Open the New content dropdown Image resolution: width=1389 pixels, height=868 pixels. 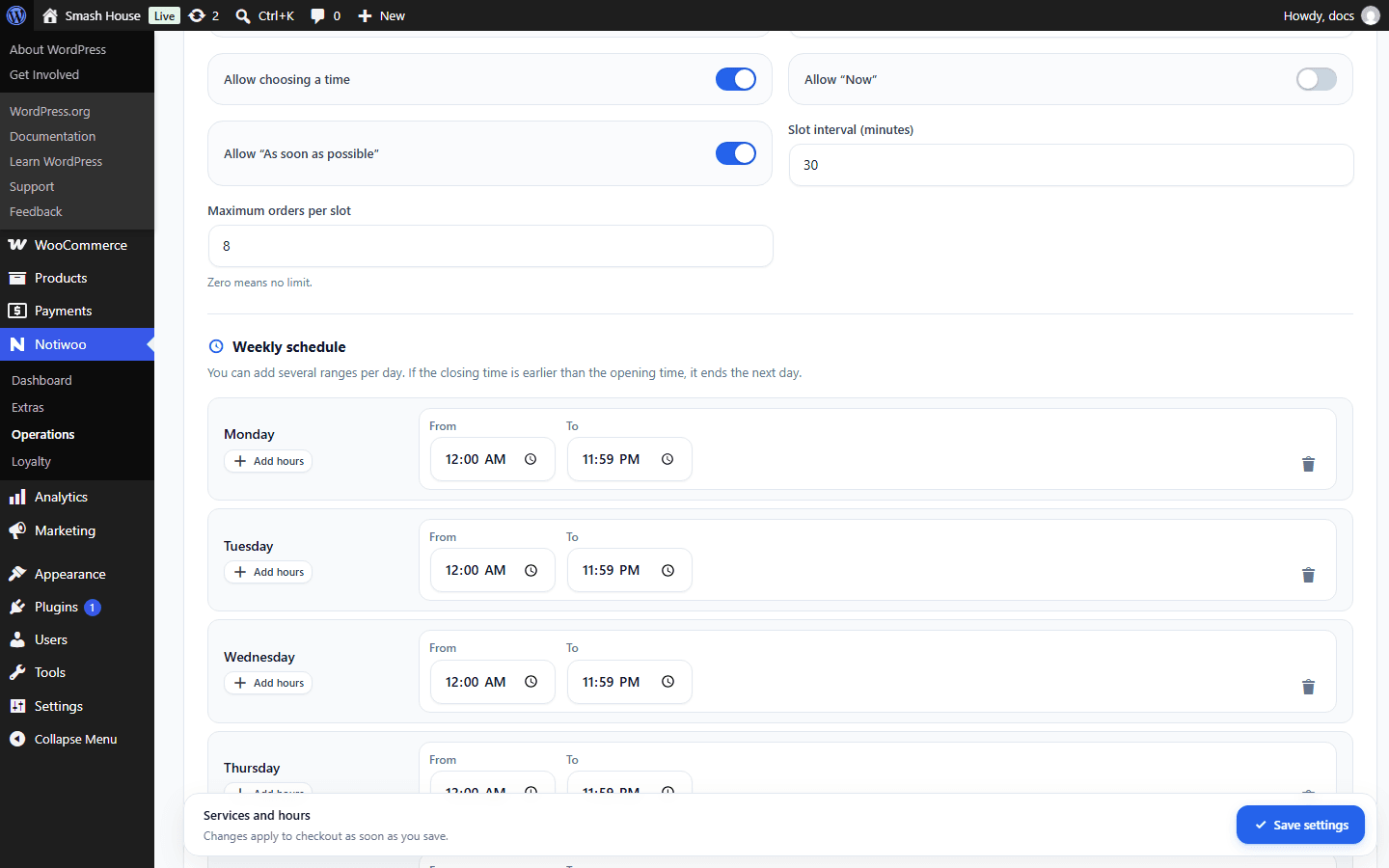pyautogui.click(x=381, y=15)
